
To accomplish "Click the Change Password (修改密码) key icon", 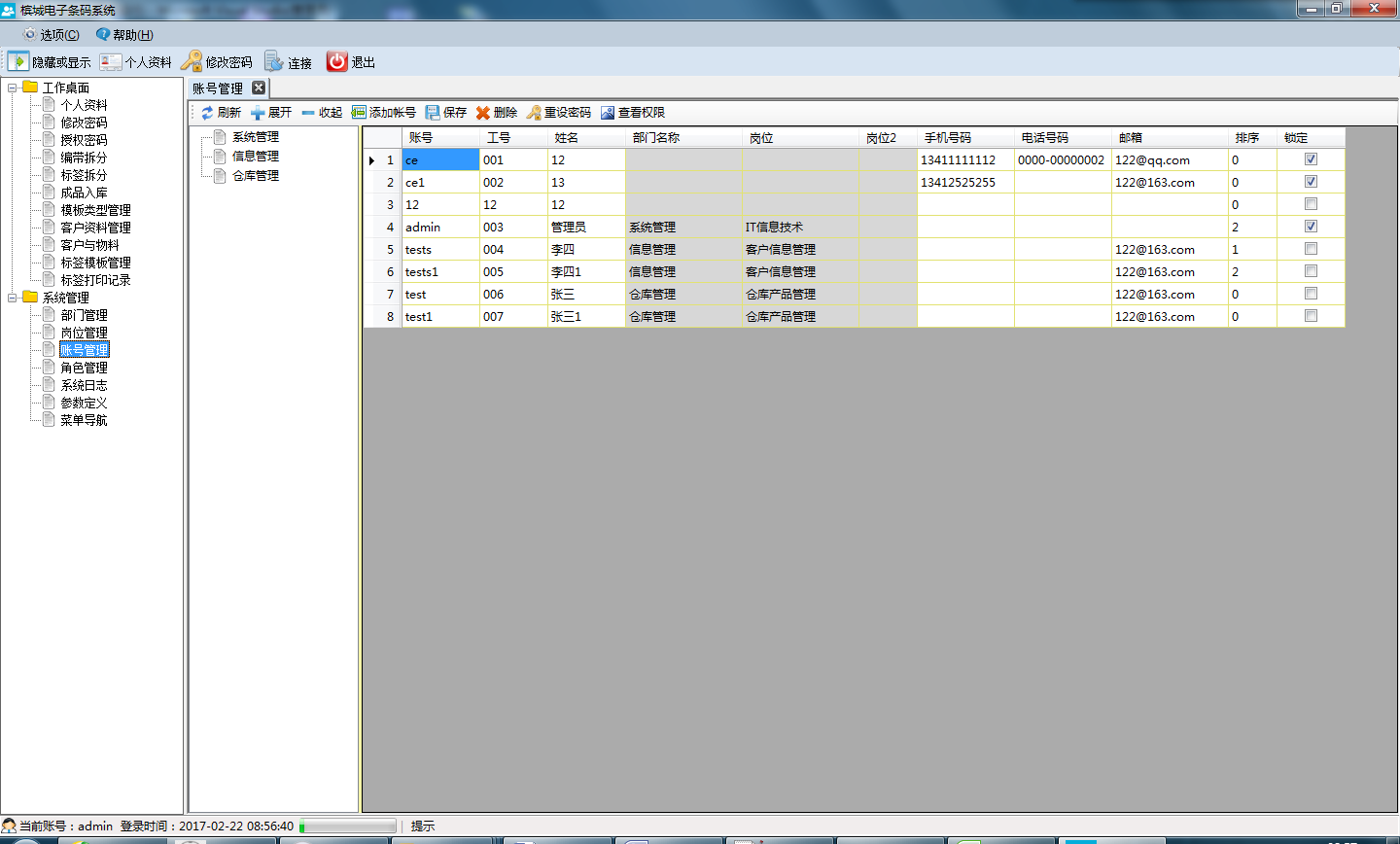I will coord(192,61).
